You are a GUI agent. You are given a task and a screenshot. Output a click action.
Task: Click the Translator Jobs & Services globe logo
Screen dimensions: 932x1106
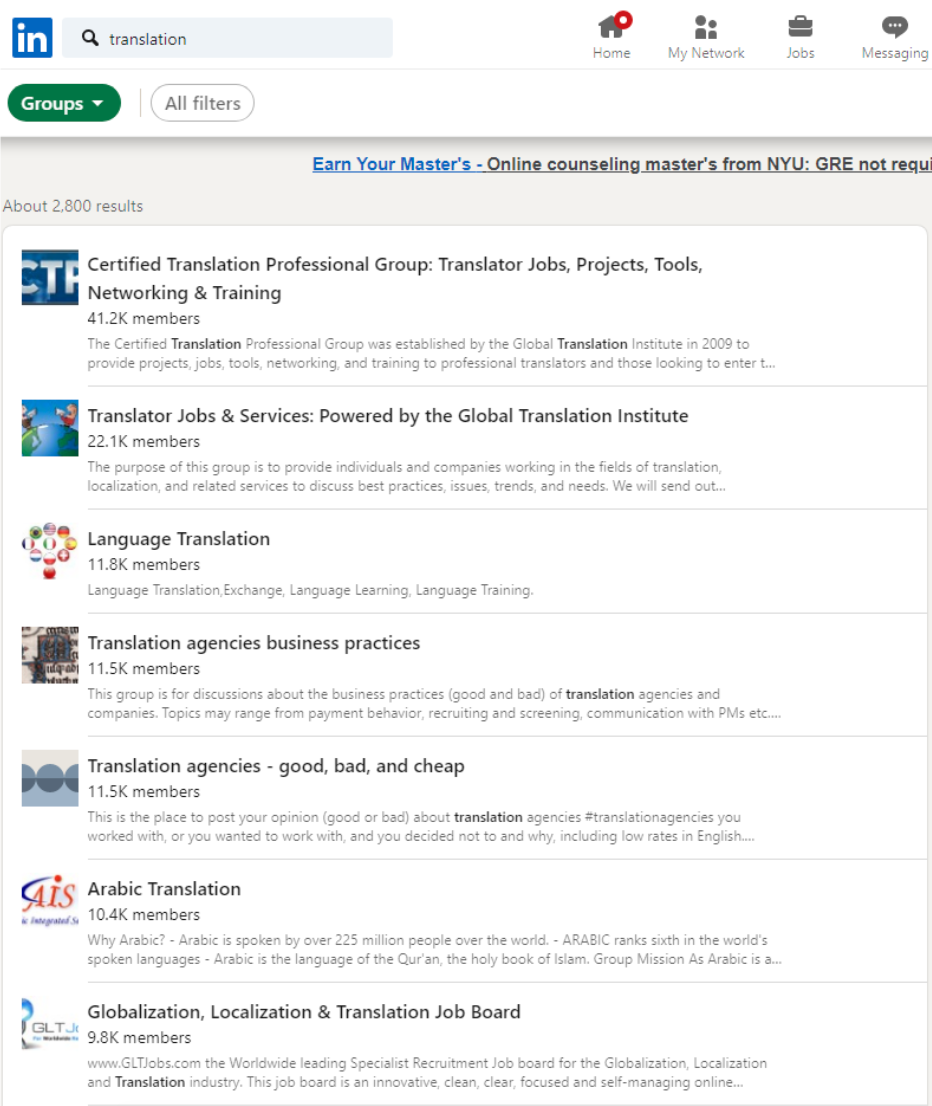pos(50,428)
